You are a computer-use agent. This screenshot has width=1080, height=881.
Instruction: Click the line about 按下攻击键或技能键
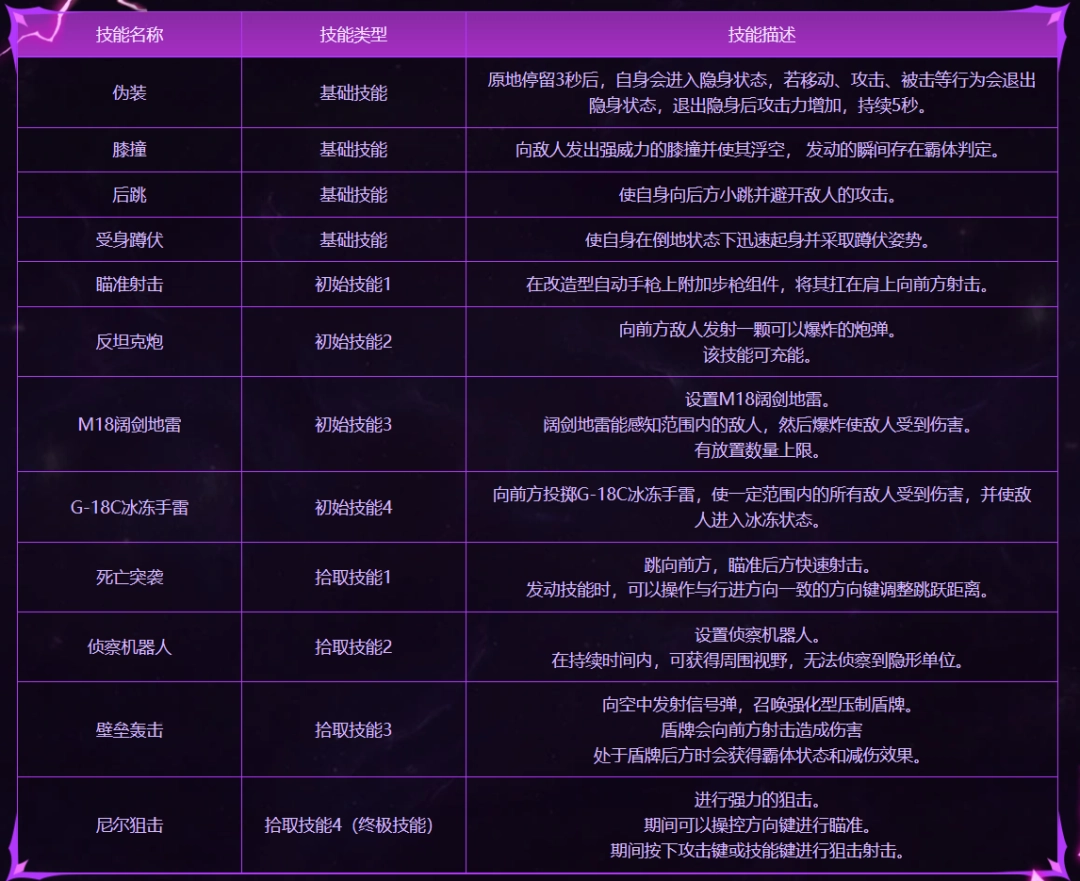pyautogui.click(x=758, y=851)
